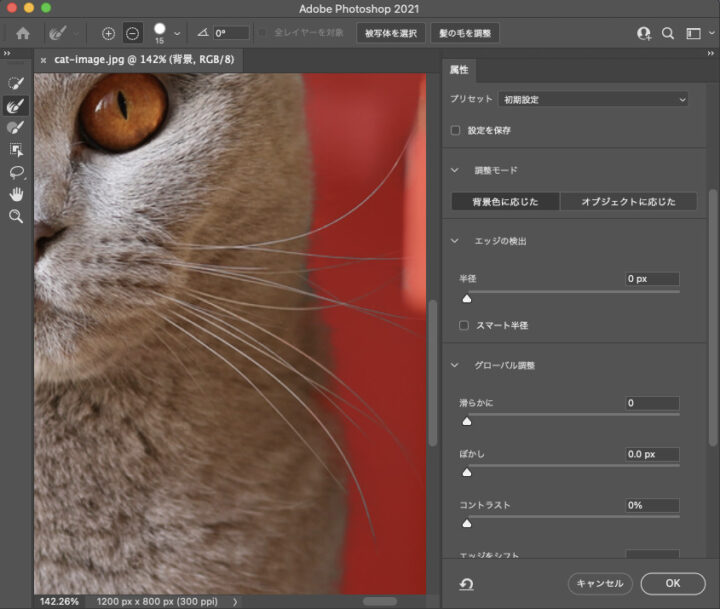Click the brush angle icon
720x609 pixels.
(x=202, y=33)
